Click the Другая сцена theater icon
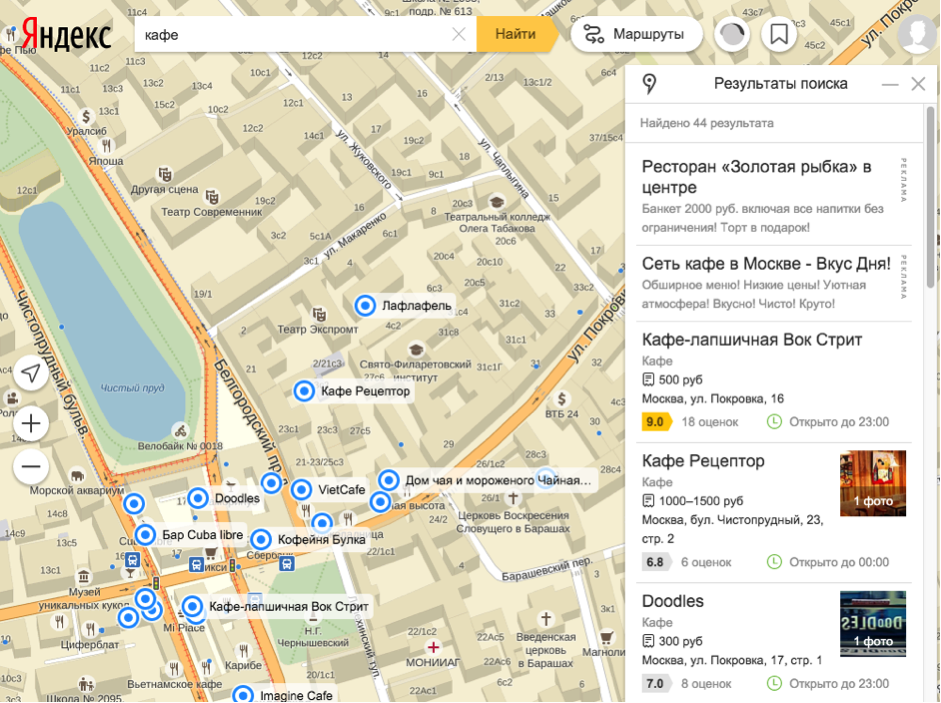Viewport: 941px width, 703px height. point(165,174)
